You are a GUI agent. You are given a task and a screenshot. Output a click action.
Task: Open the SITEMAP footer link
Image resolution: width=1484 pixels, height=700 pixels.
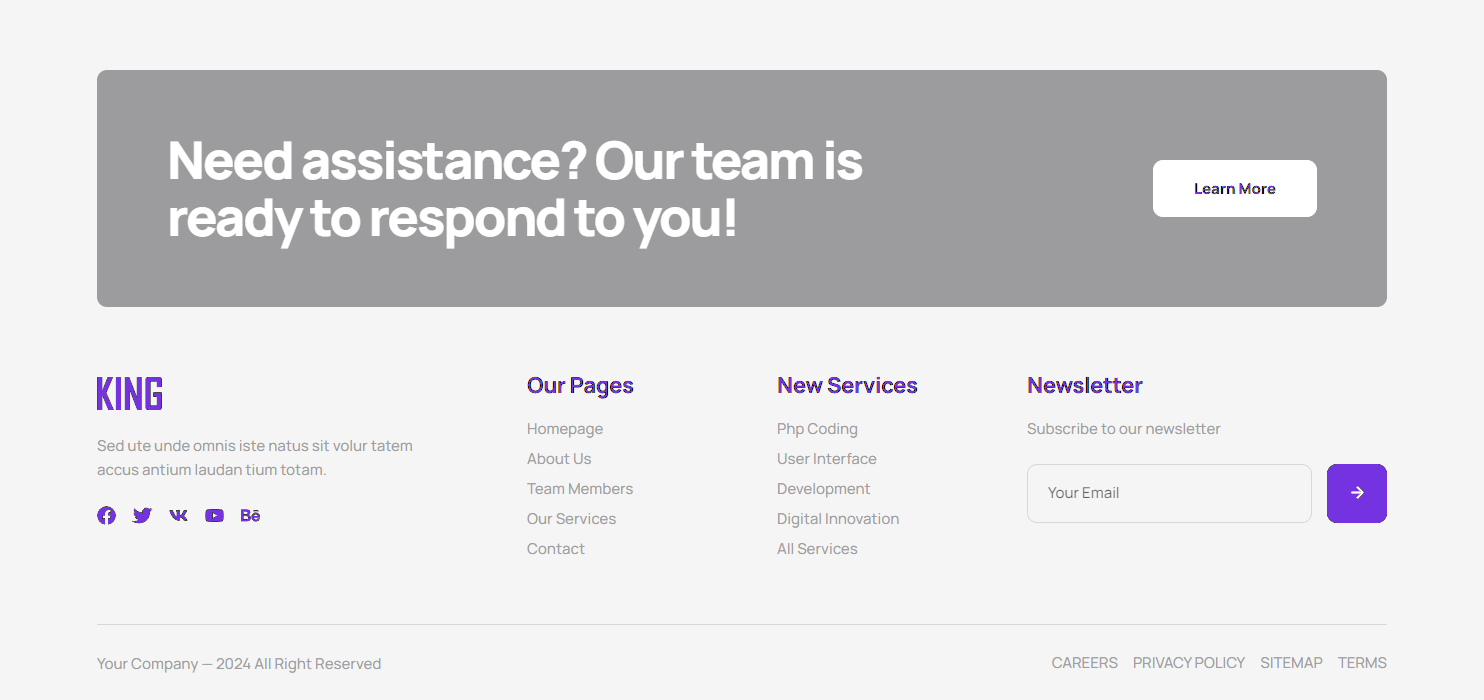pos(1291,663)
